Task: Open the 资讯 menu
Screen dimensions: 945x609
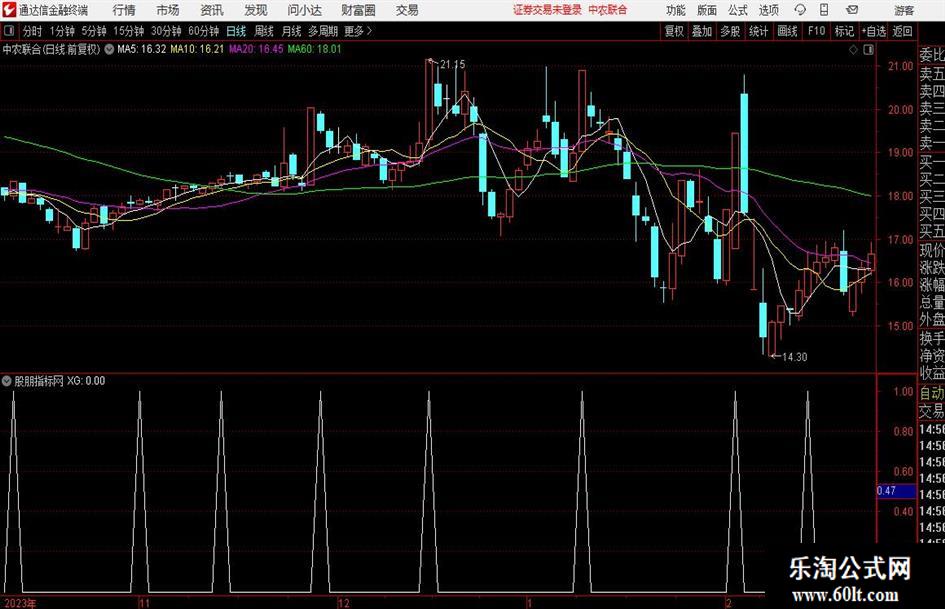Action: coord(212,10)
